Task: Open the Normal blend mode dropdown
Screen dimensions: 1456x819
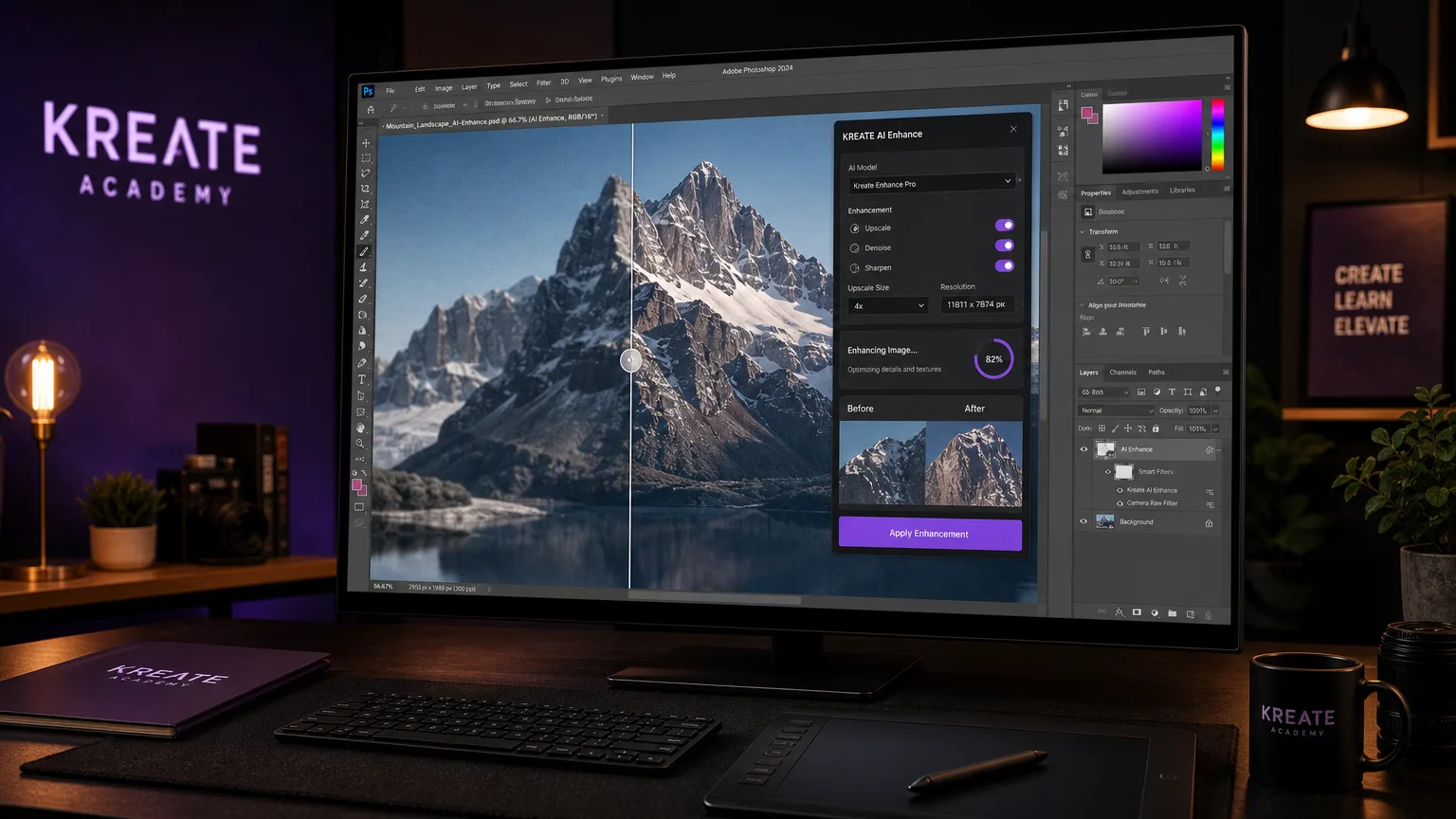Action: coord(1117,410)
